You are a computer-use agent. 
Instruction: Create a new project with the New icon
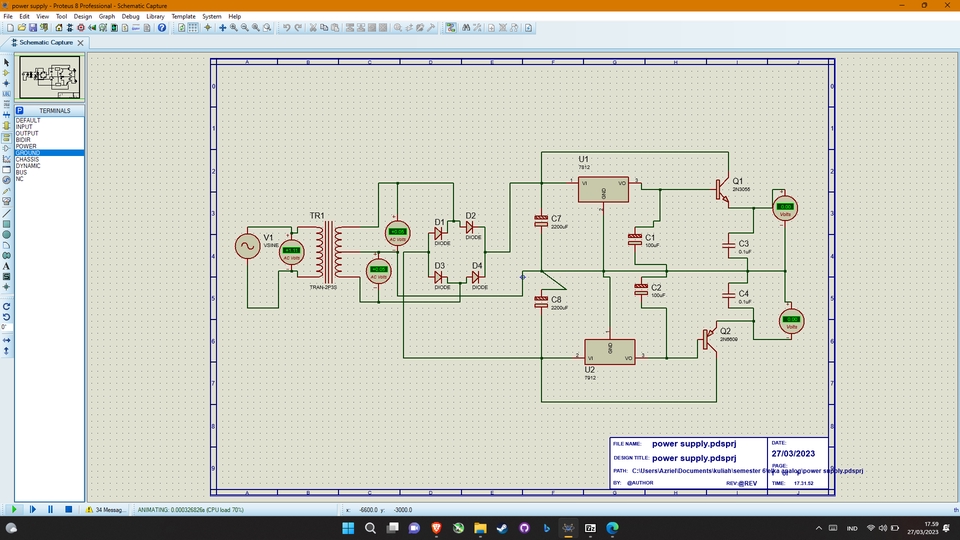coord(10,28)
